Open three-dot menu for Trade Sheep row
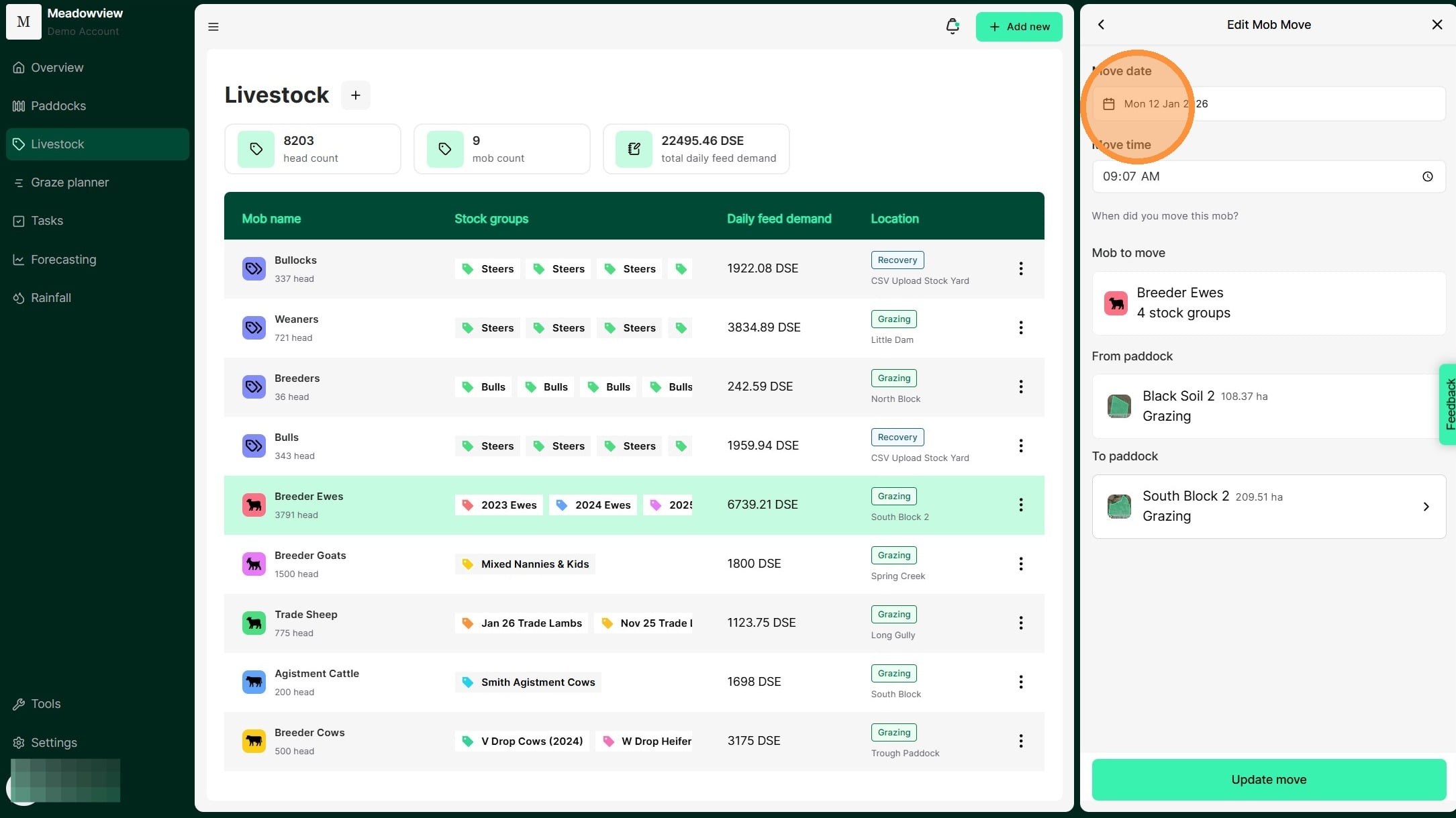This screenshot has height=818, width=1456. (x=1020, y=623)
